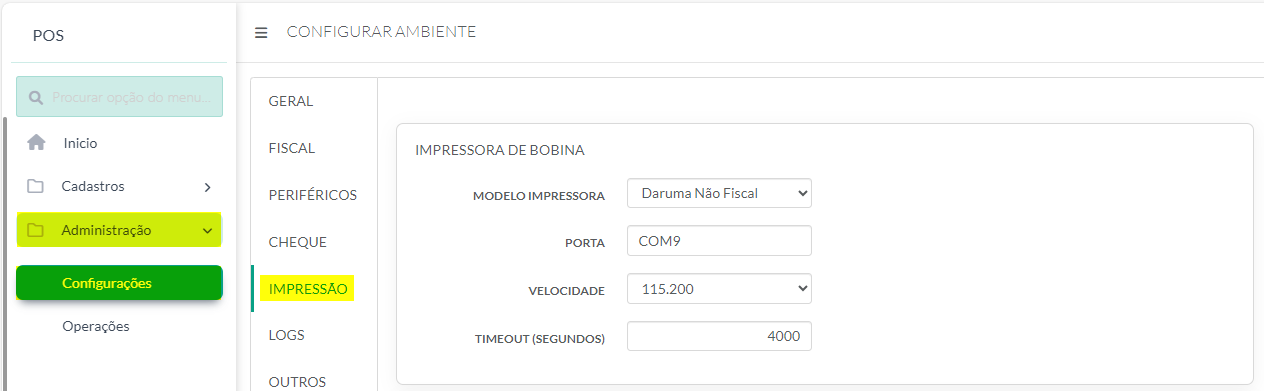Screen dimensions: 1264x391
Task: Open the Operações menu link
Action: pyautogui.click(x=96, y=326)
